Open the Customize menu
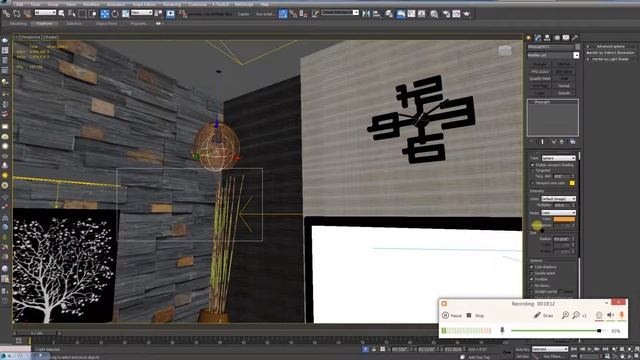The width and height of the screenshot is (640, 360). [197, 4]
